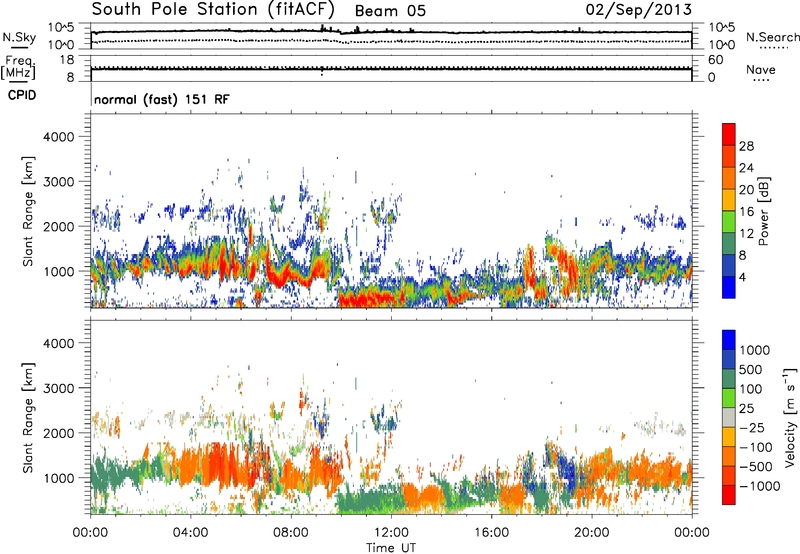800x554 pixels.
Task: Click the 'Nave' legend label
Action: coord(761,69)
